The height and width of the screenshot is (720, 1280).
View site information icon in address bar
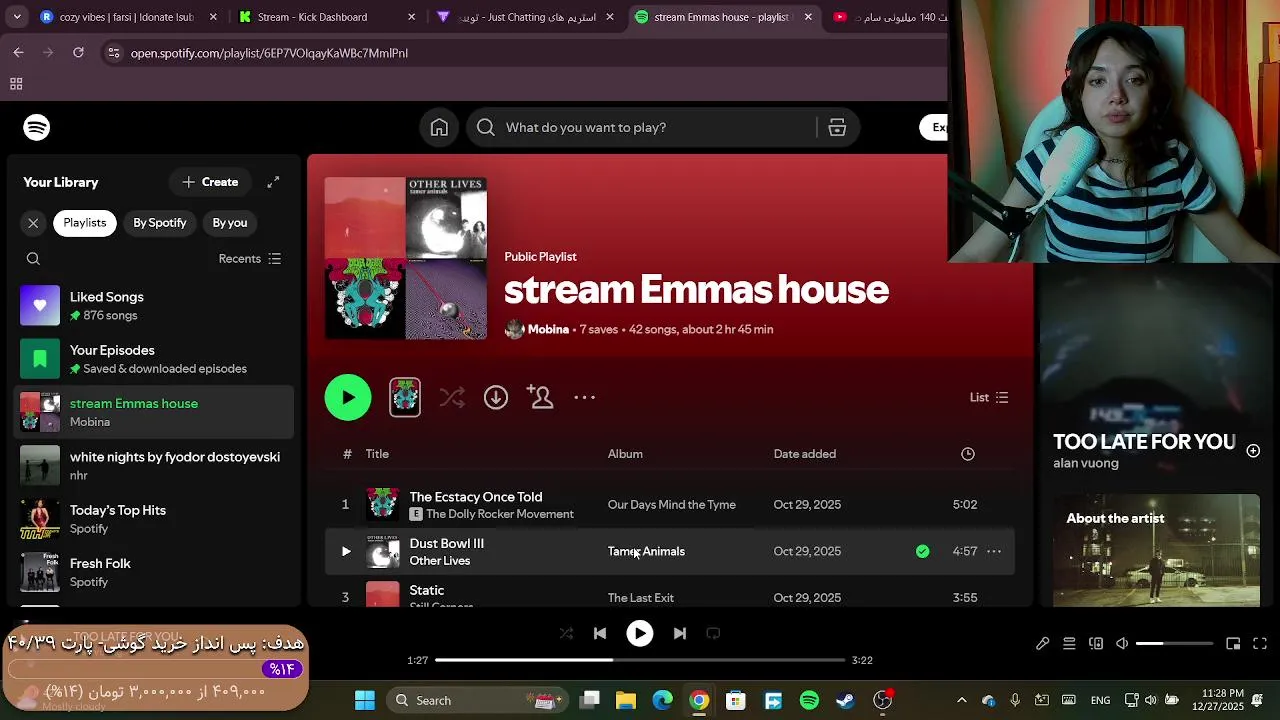click(x=114, y=53)
